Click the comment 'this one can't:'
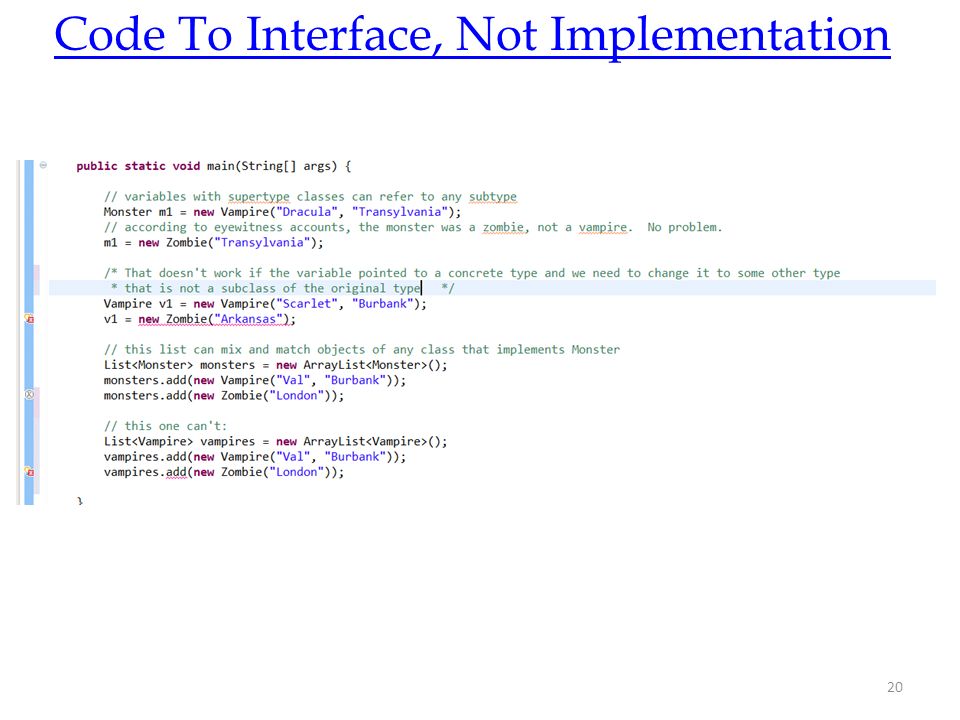960x720 pixels. [x=165, y=426]
